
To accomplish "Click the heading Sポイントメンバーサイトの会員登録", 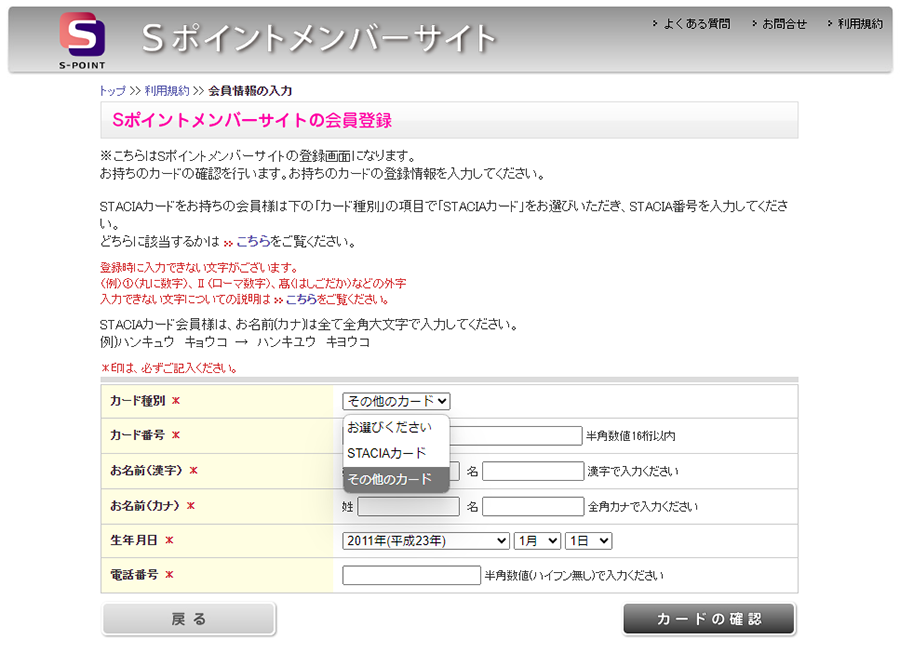I will tap(252, 120).
